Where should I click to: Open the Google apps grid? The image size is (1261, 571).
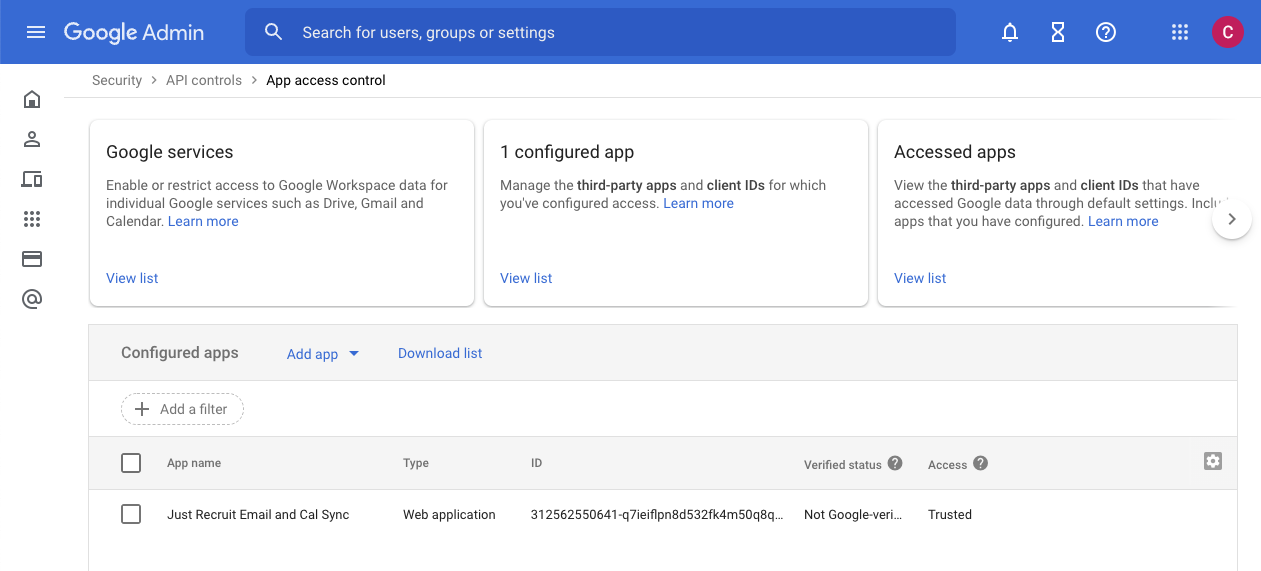point(1180,32)
